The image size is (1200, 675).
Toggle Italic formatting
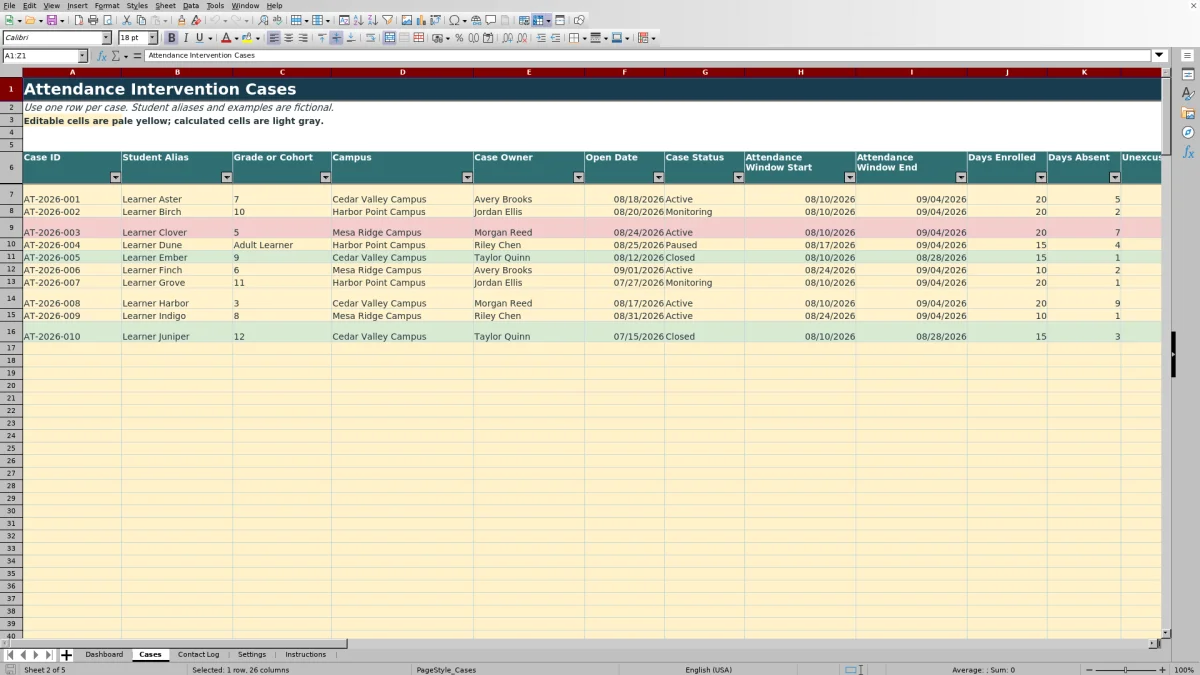point(185,38)
